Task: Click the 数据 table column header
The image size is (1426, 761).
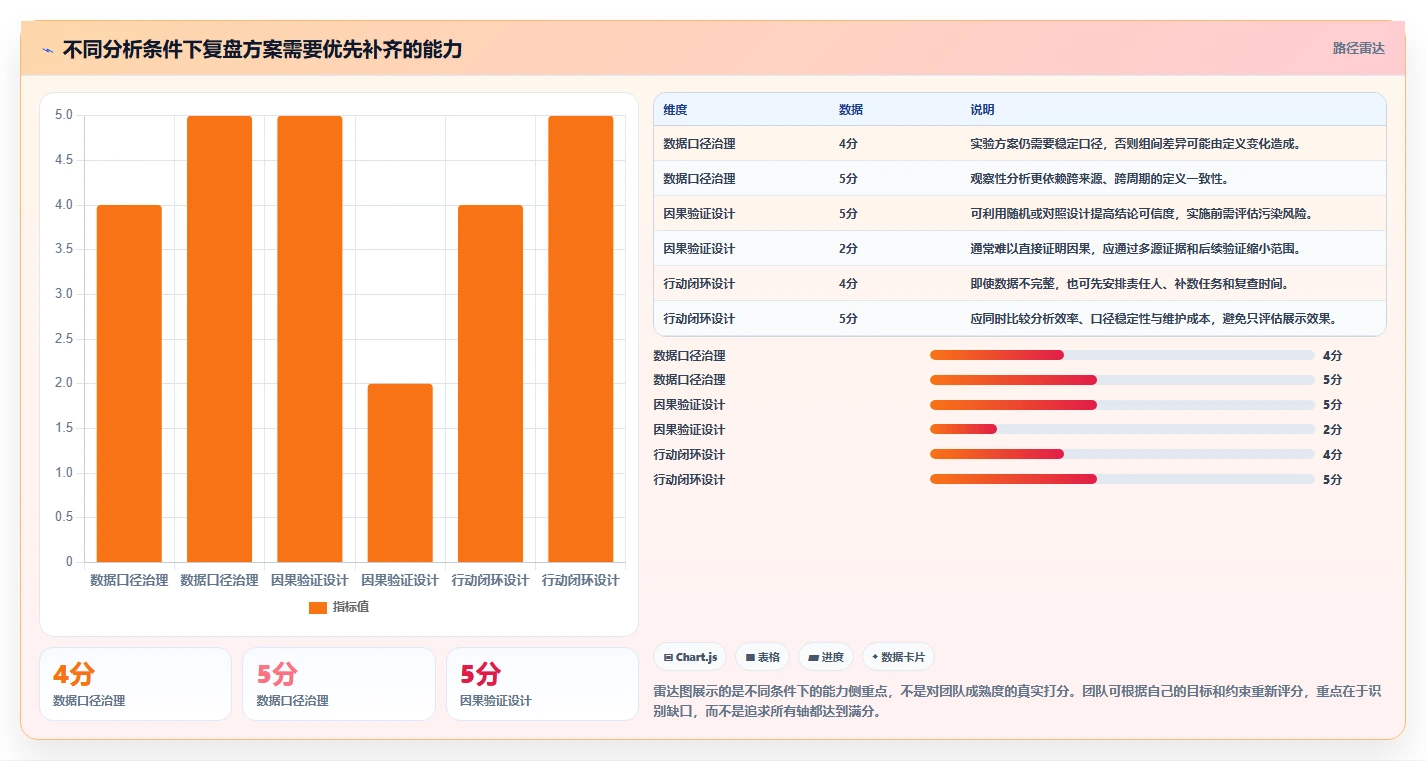Action: coord(851,110)
